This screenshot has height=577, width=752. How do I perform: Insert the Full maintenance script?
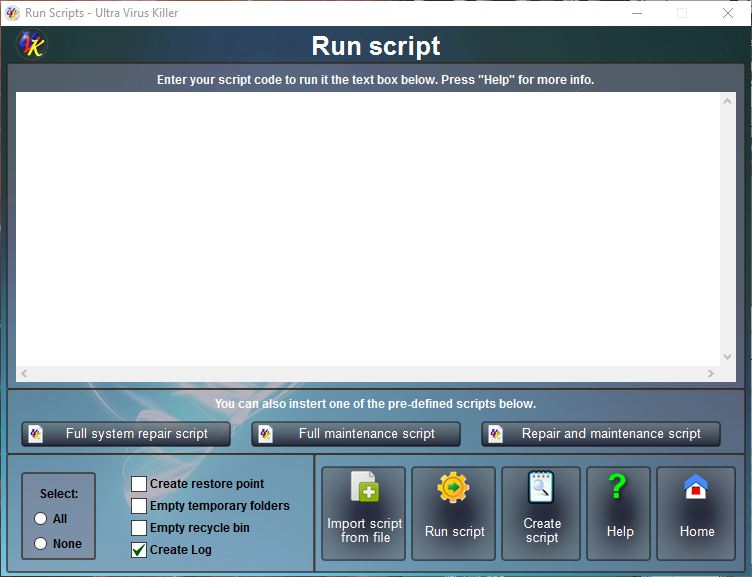click(356, 434)
